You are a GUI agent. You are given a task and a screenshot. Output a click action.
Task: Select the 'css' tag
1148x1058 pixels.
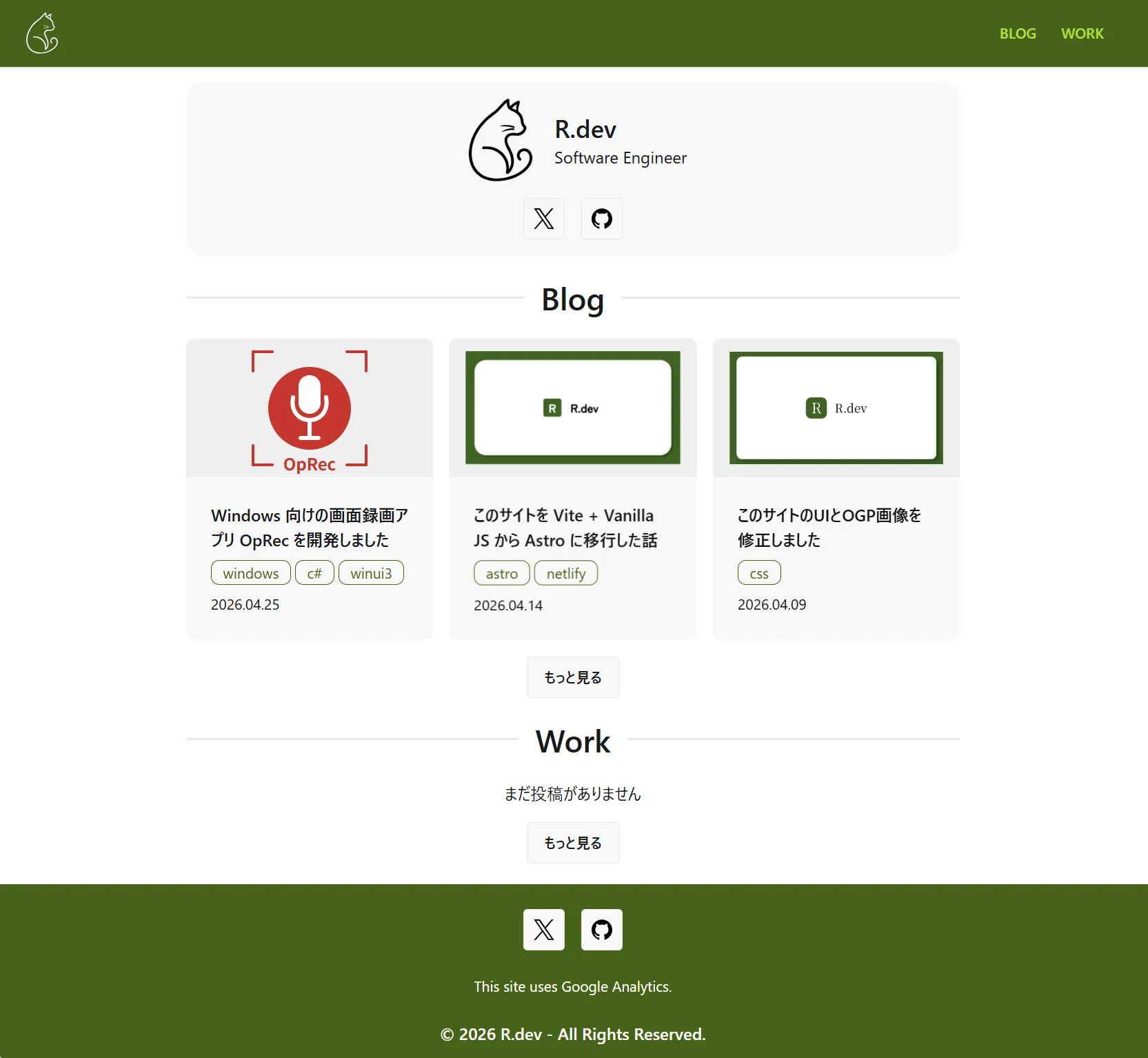(x=759, y=573)
